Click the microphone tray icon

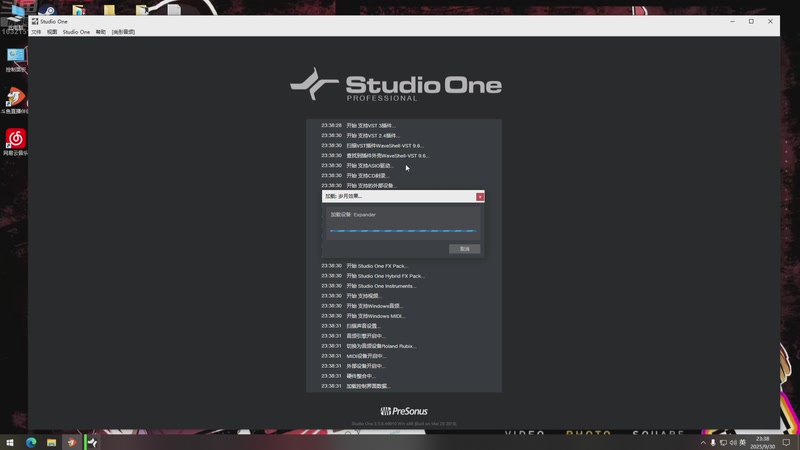tap(713, 442)
